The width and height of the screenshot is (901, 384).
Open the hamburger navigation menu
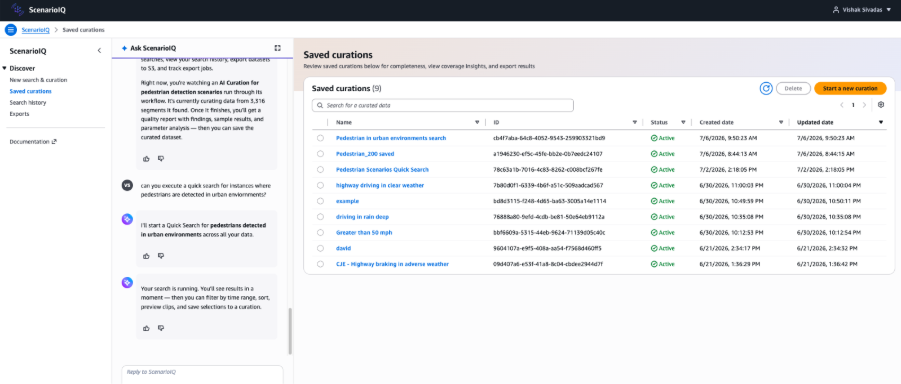pos(10,30)
